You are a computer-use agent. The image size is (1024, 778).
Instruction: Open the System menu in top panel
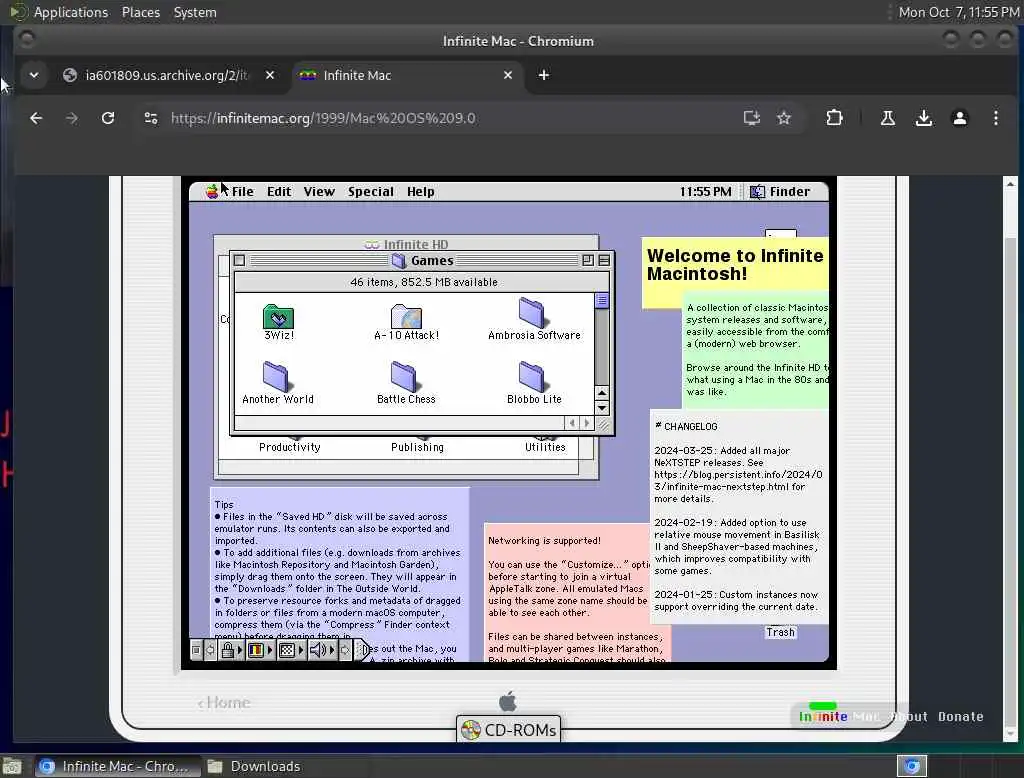pyautogui.click(x=195, y=12)
